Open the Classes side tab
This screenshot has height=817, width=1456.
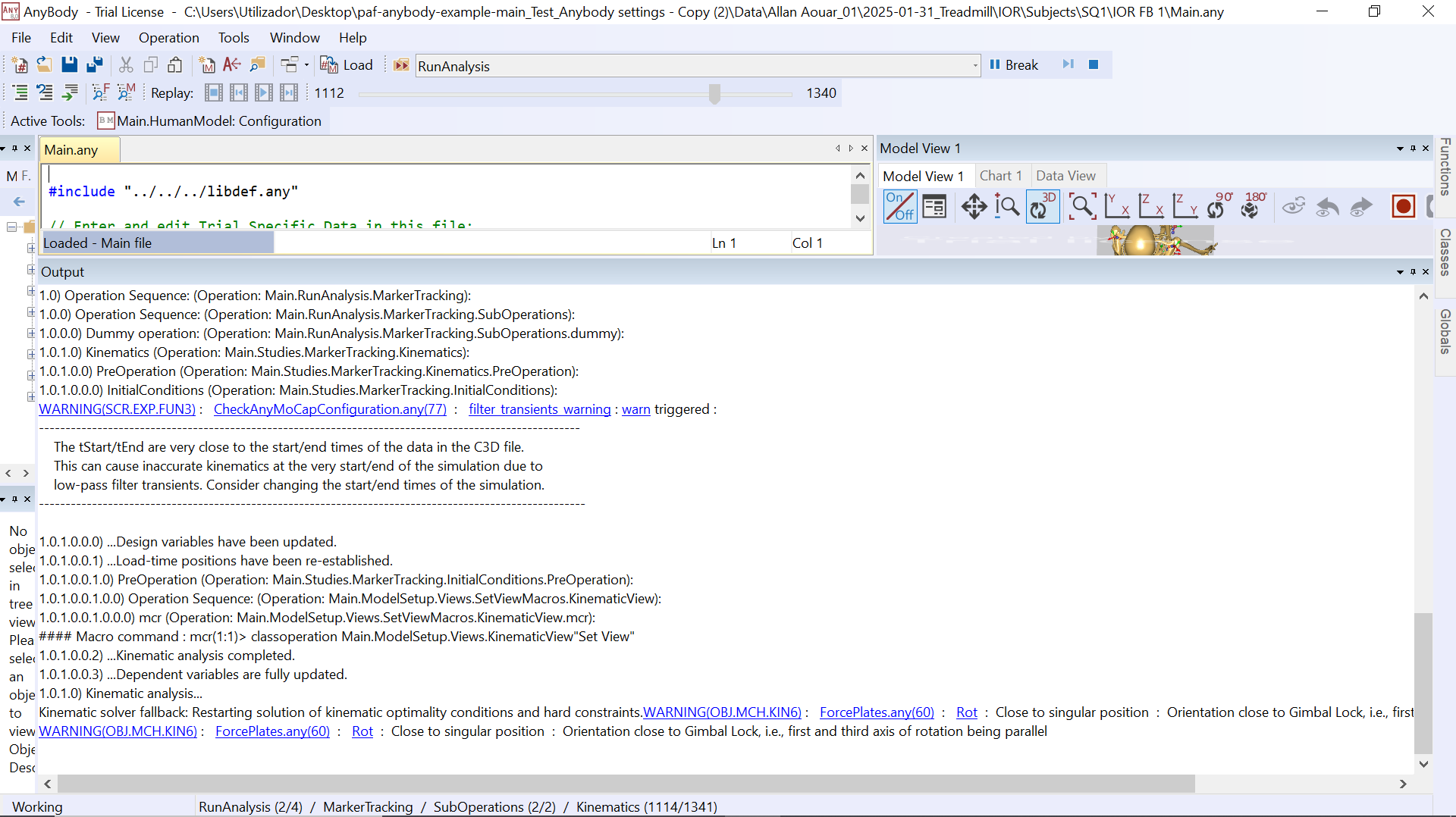(x=1445, y=252)
